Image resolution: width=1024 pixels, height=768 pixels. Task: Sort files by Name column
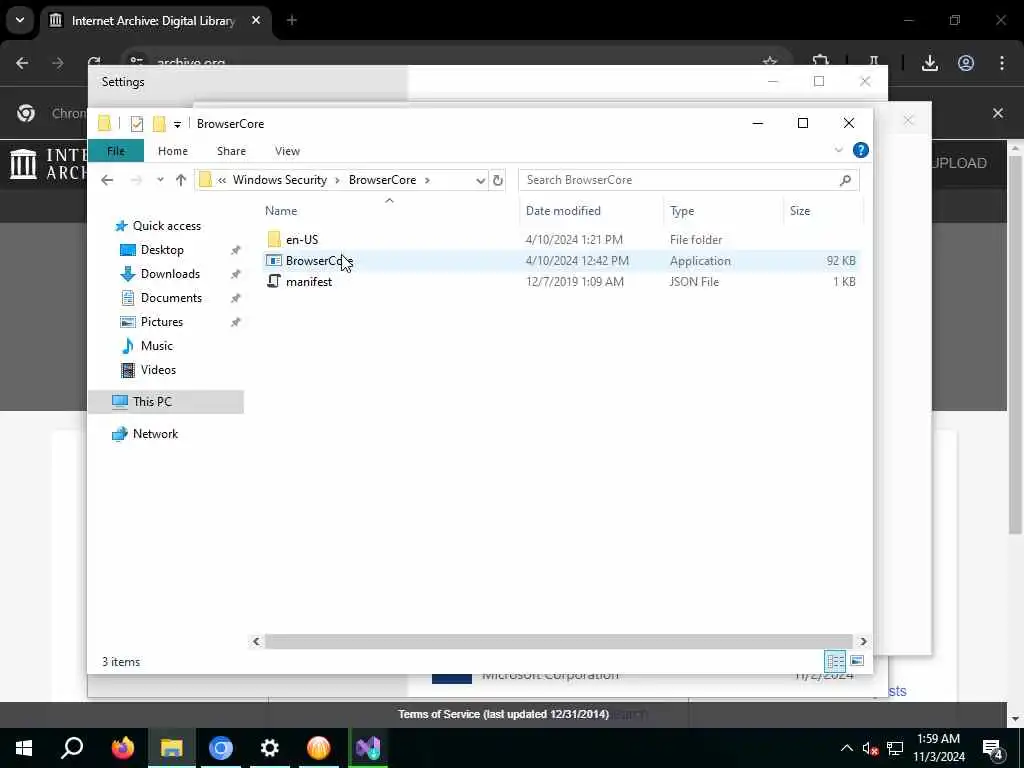pyautogui.click(x=281, y=211)
